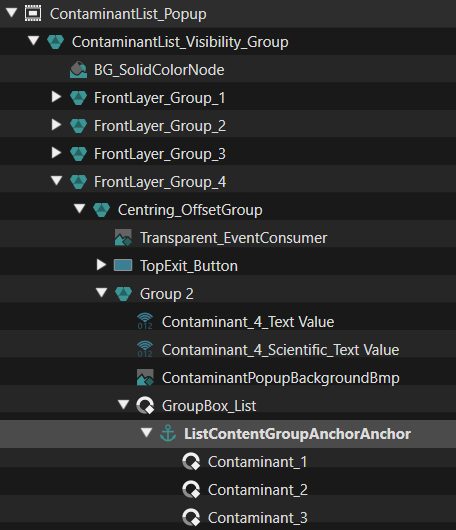Click group icon of Group 2
This screenshot has width=456, height=530.
tap(123, 294)
